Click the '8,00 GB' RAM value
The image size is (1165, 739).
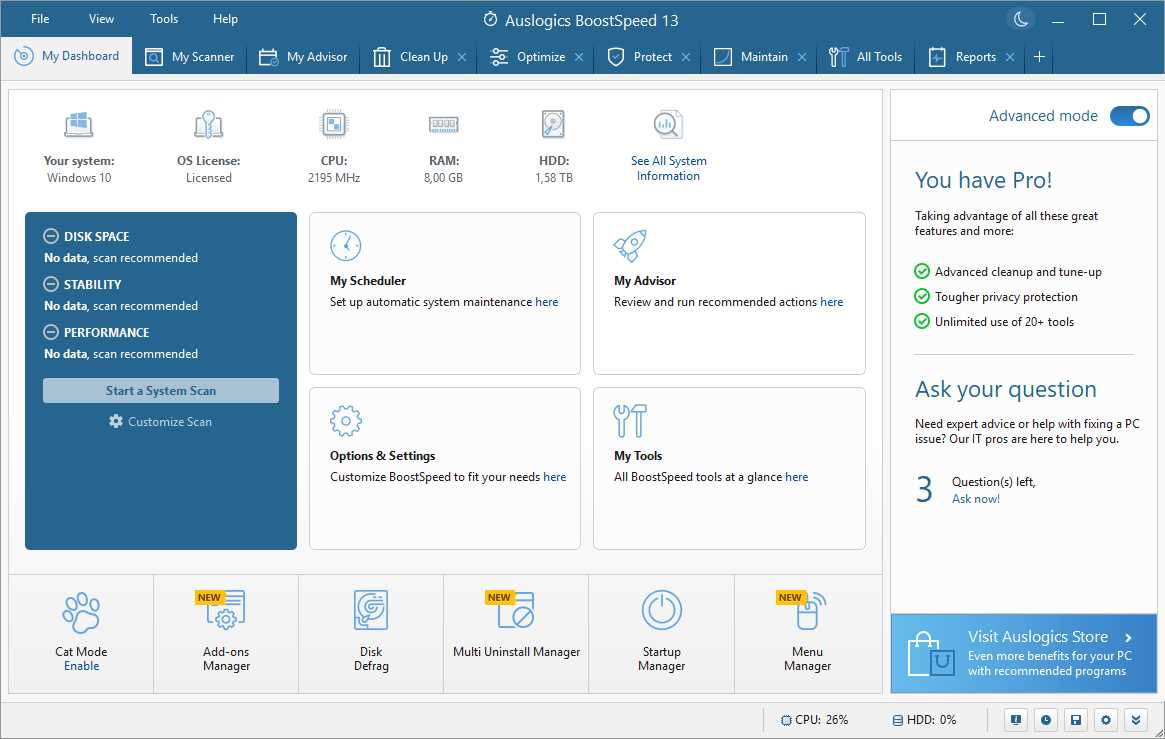pos(444,178)
